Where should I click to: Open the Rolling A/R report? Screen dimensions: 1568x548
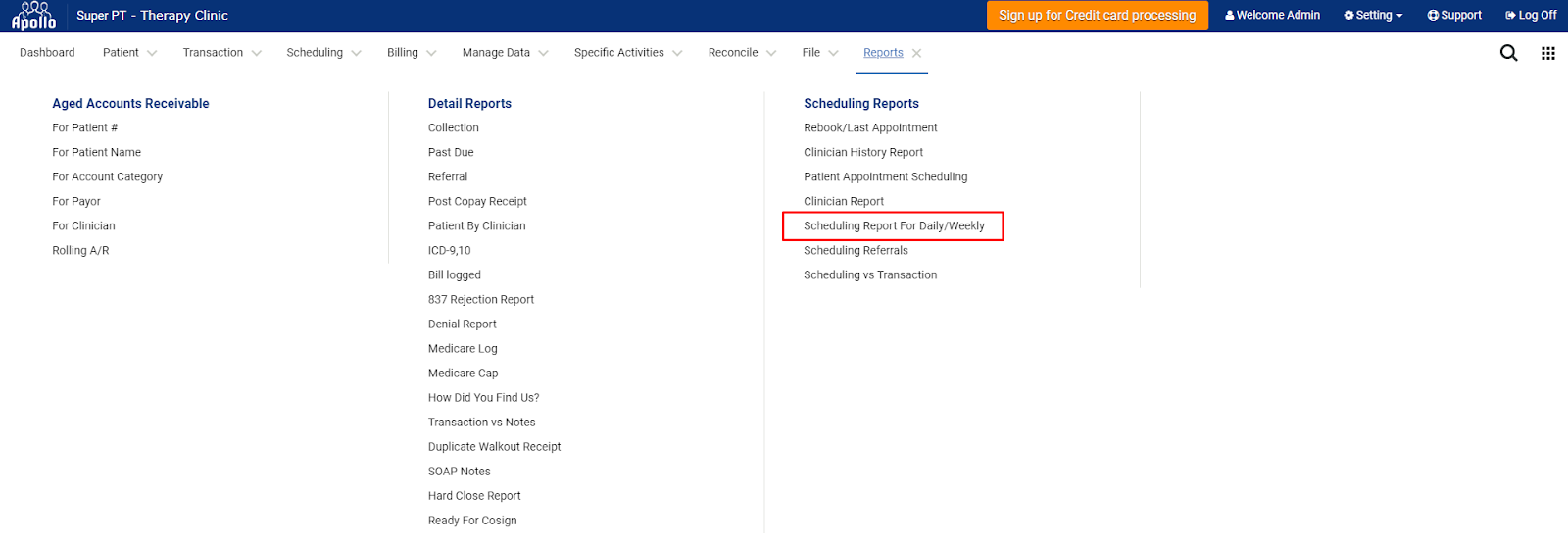point(80,251)
